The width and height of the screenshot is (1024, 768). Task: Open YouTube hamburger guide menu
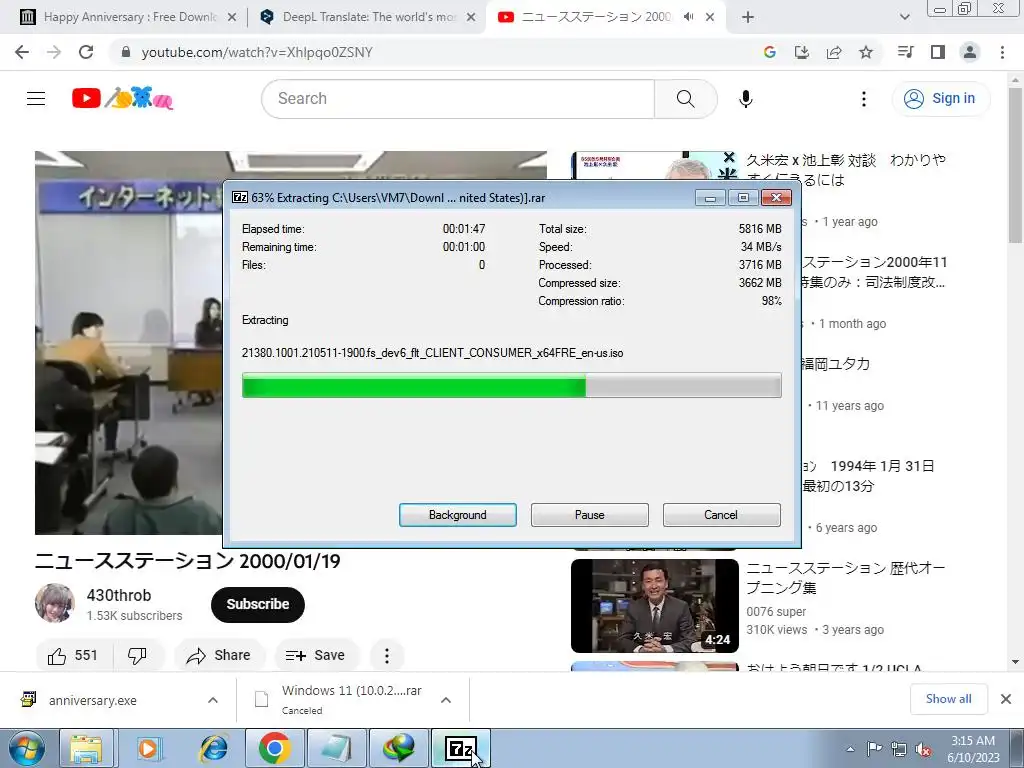pos(36,99)
